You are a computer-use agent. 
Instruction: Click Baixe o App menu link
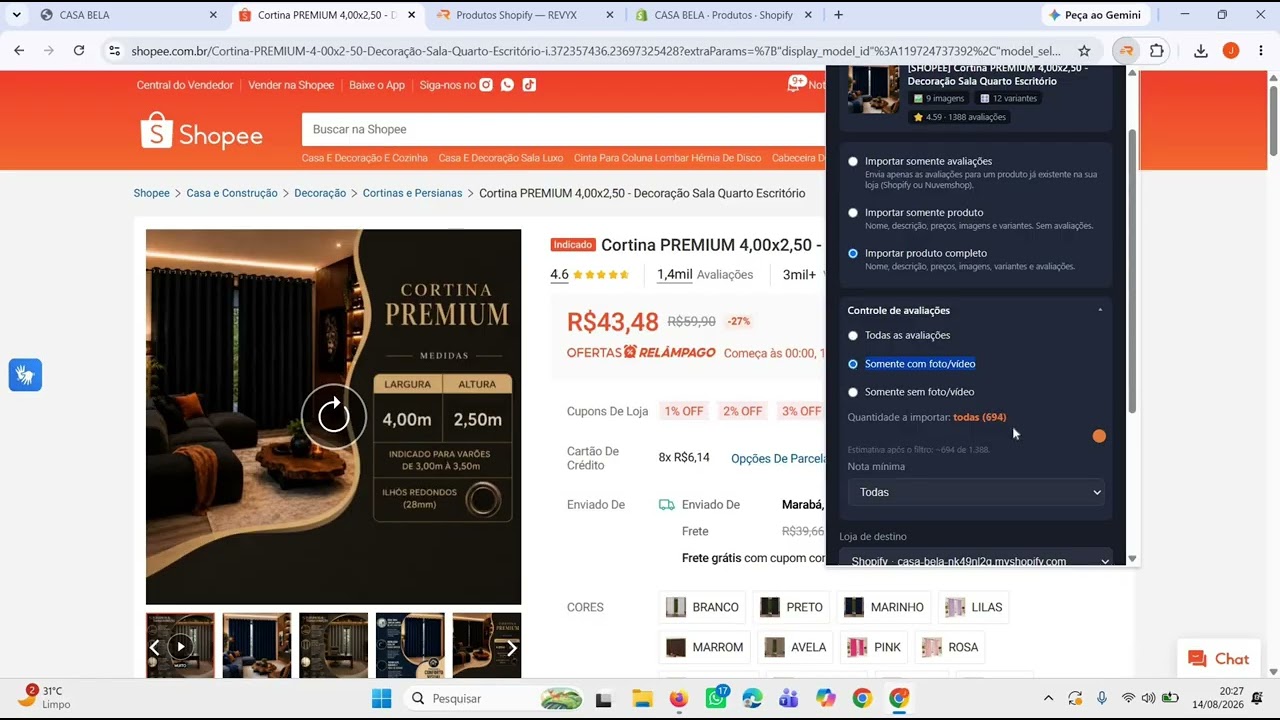pyautogui.click(x=377, y=85)
